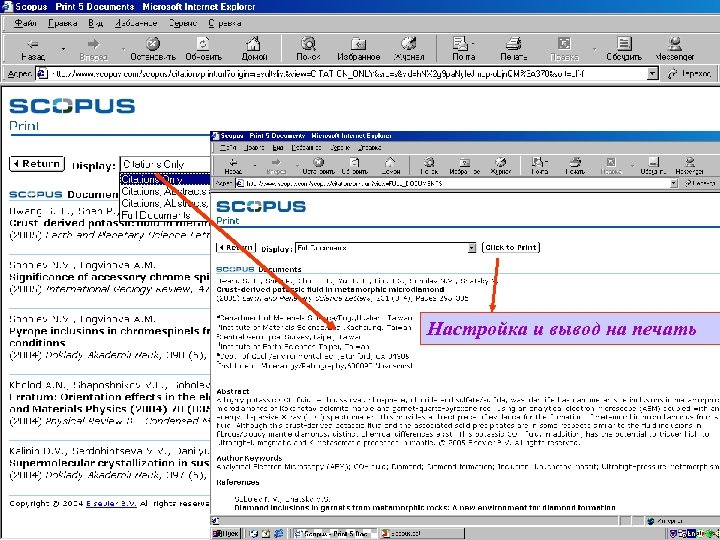Open Mail options arrow in main toolbar

coord(473,44)
